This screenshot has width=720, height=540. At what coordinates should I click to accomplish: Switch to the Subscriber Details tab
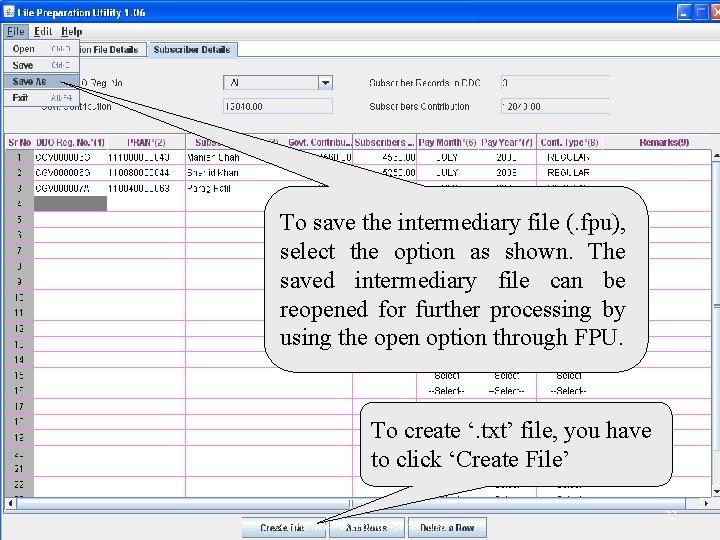point(192,50)
